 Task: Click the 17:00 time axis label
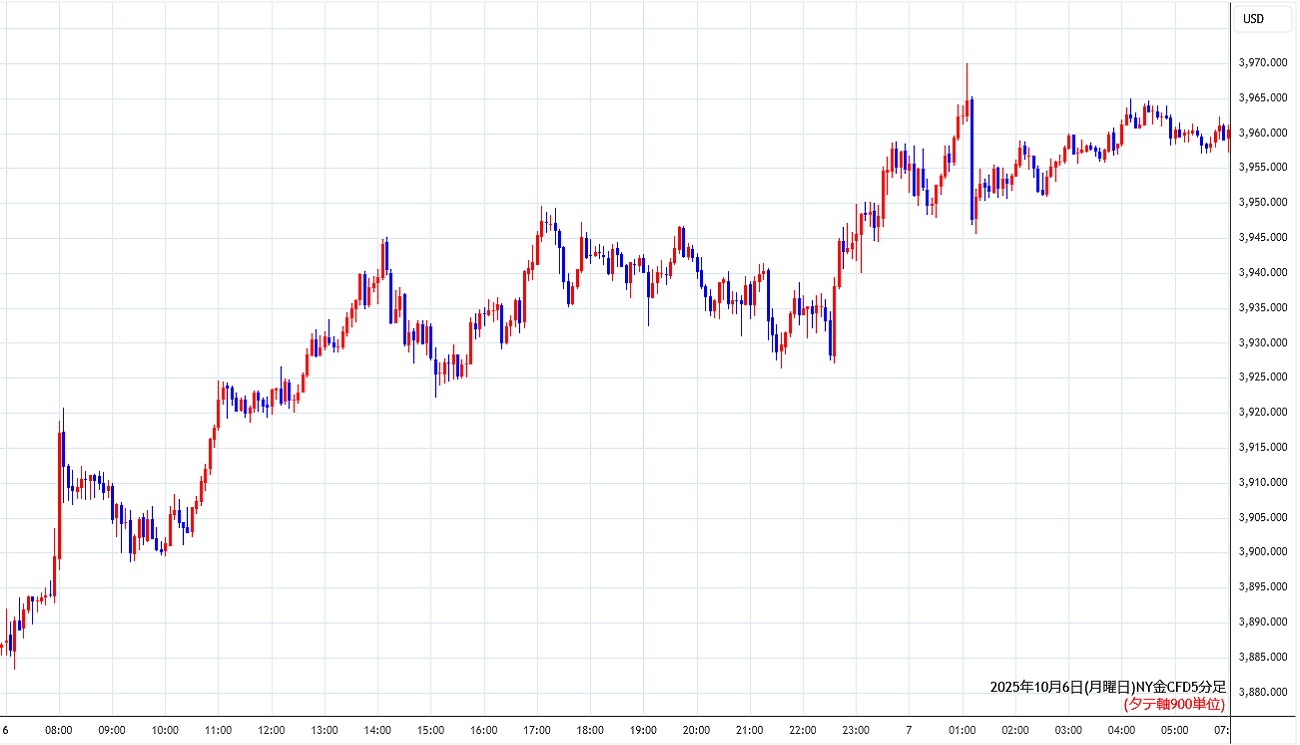point(536,730)
